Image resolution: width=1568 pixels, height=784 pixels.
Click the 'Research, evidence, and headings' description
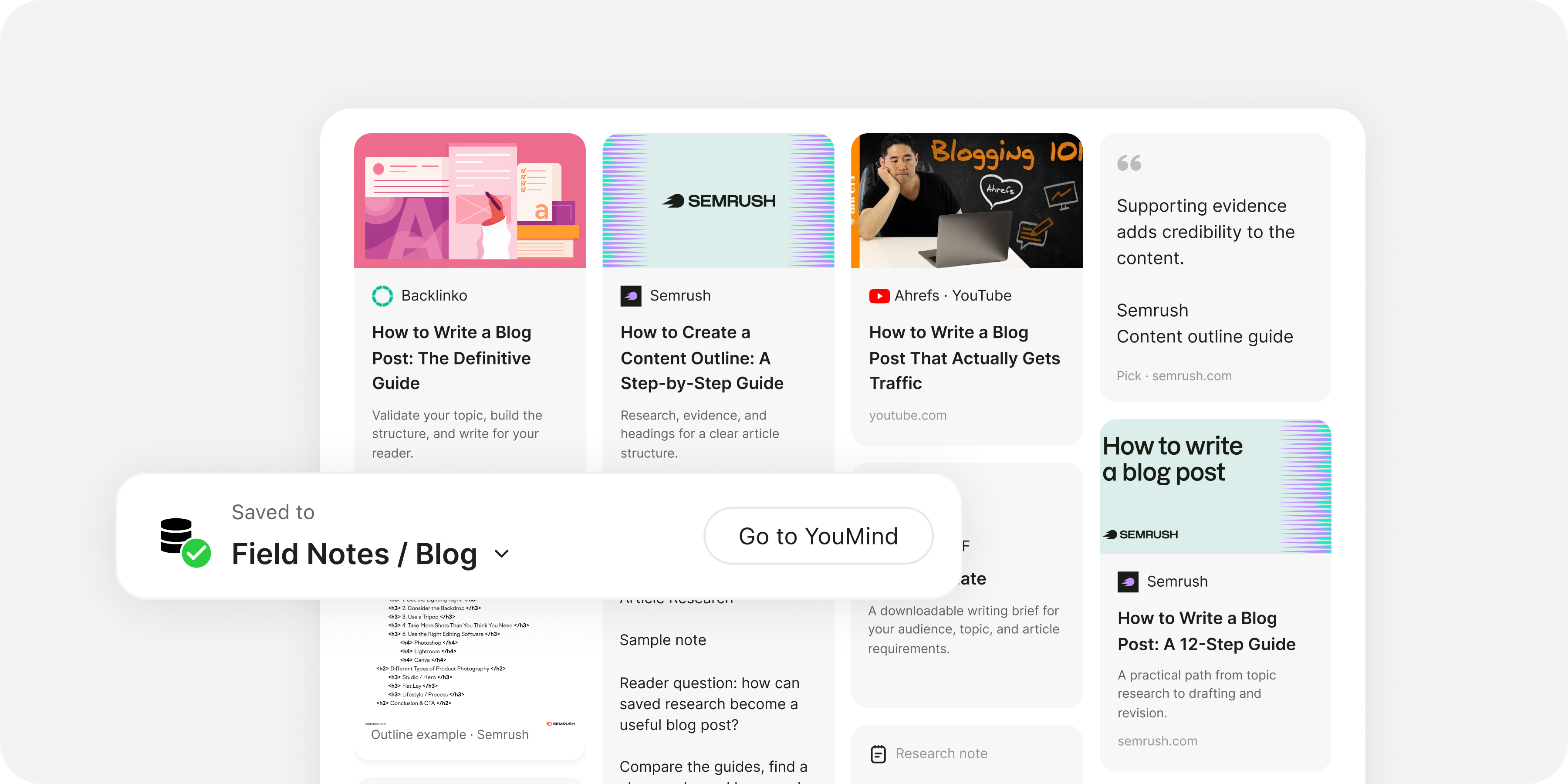[x=700, y=434]
